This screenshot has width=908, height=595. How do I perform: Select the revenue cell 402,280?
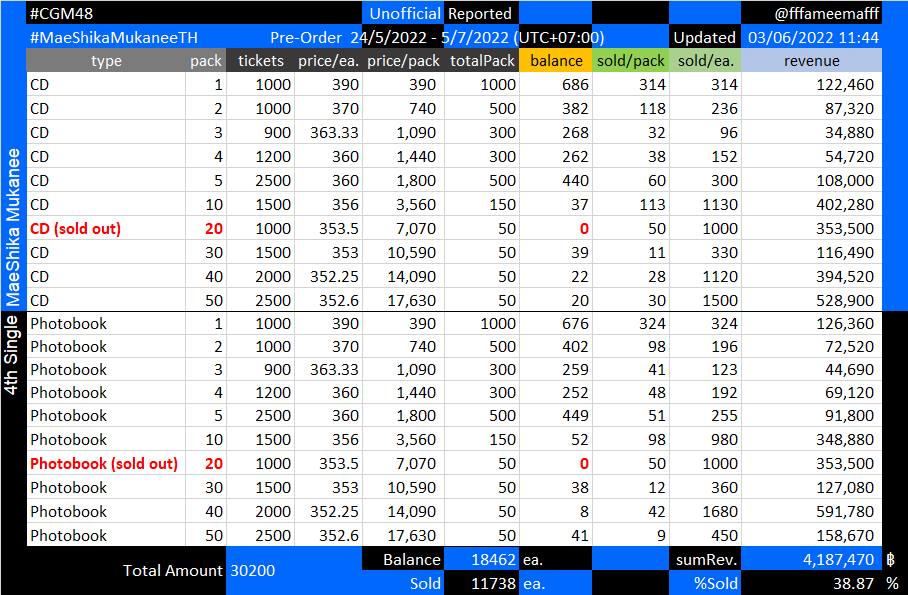coord(811,205)
